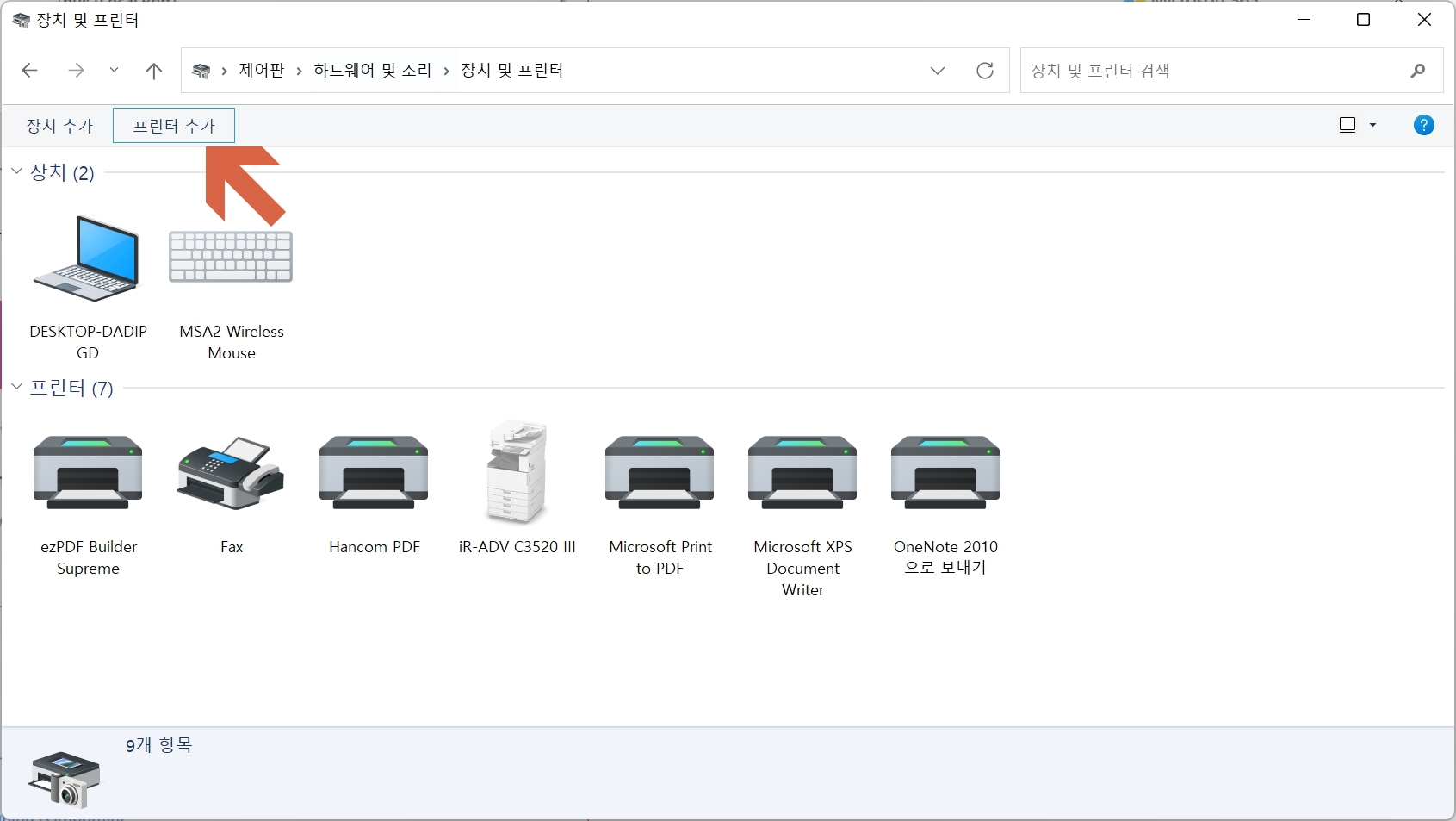Open chevron menu after 제어판 breadcrumb
This screenshot has width=1456, height=821.
pos(299,71)
